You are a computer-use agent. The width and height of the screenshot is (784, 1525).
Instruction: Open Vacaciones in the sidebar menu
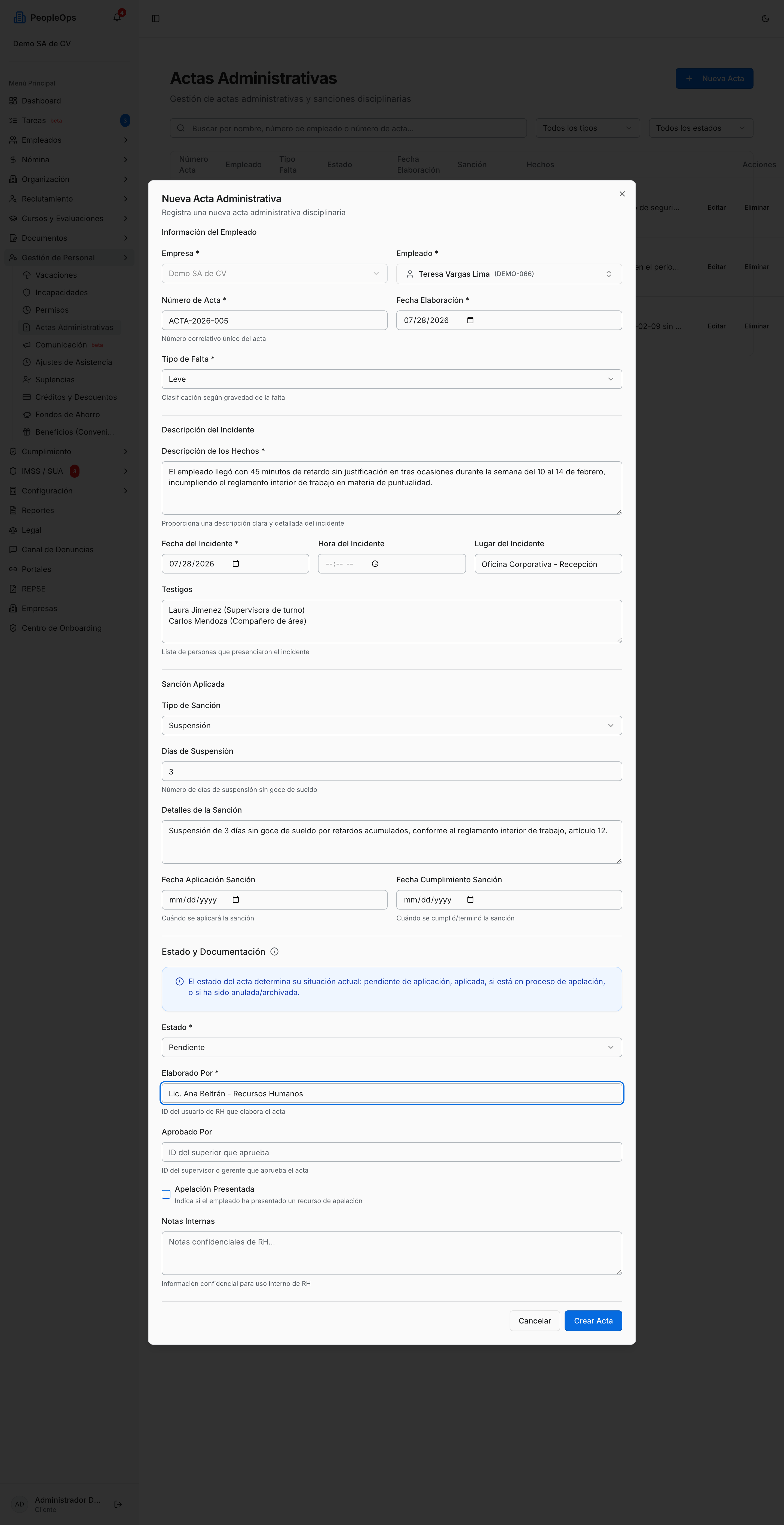[x=56, y=275]
